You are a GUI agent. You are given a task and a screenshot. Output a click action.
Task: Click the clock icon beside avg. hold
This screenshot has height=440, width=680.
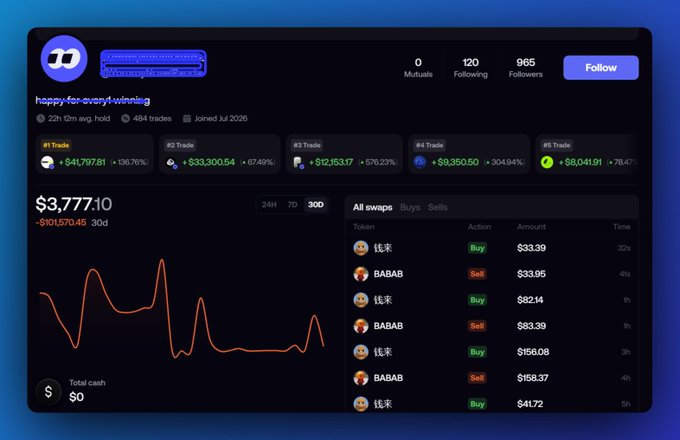41,118
